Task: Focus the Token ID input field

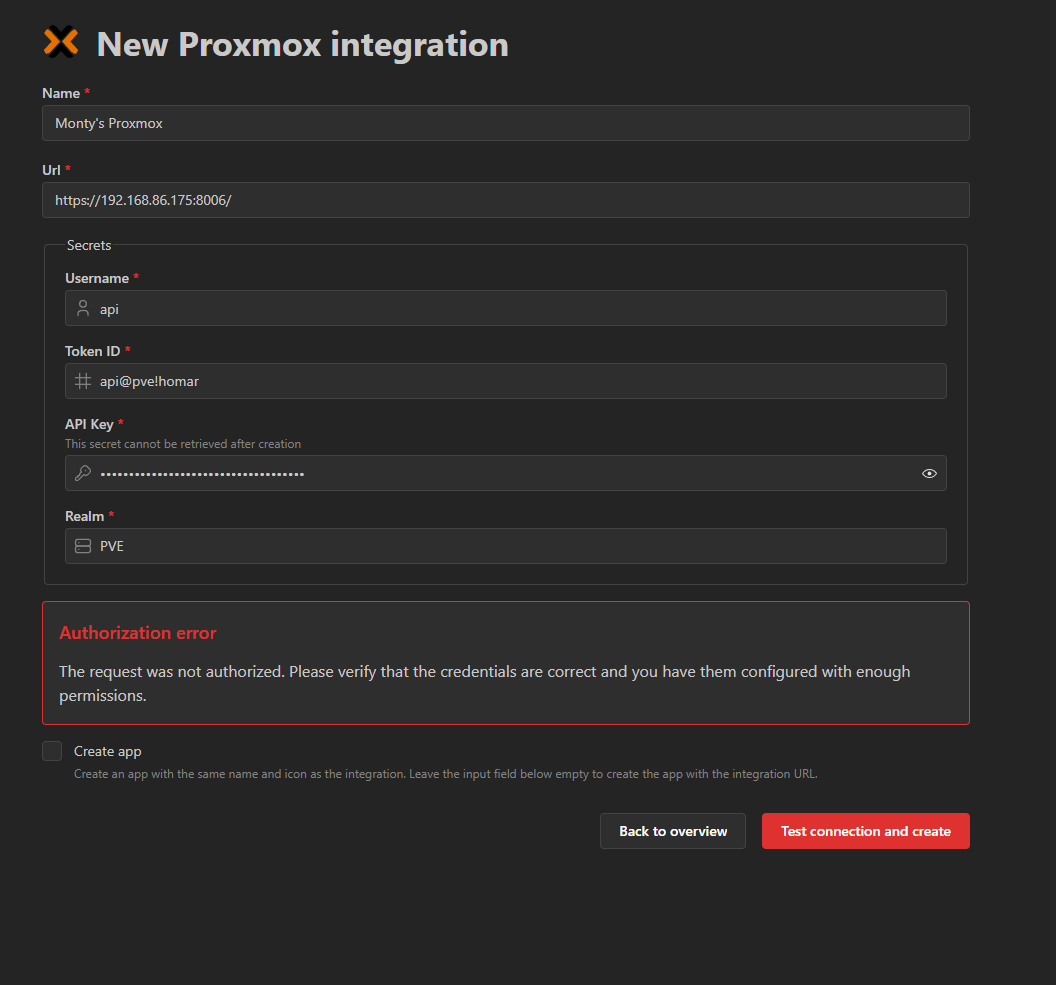Action: [x=506, y=381]
